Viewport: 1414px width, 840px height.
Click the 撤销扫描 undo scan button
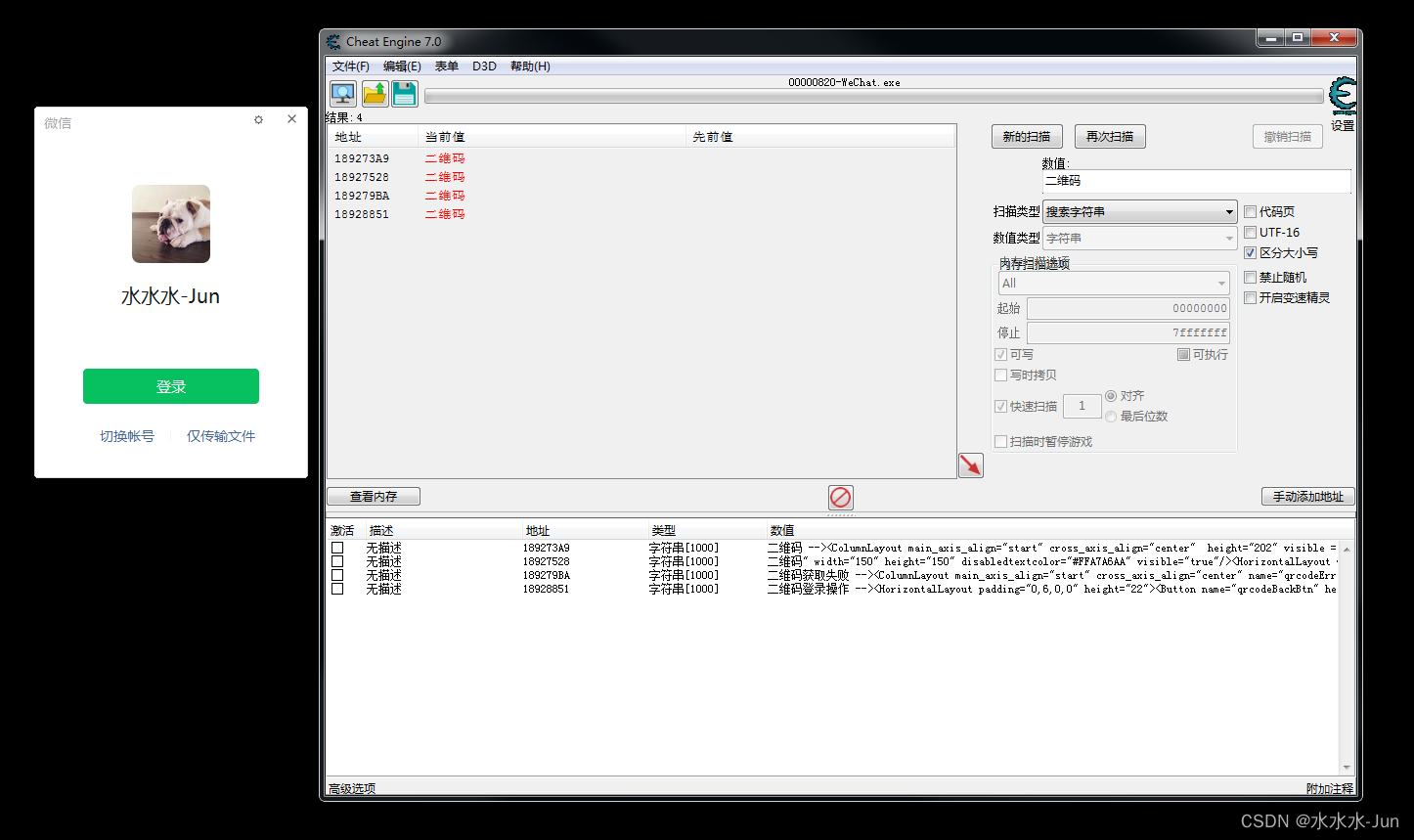click(x=1288, y=137)
